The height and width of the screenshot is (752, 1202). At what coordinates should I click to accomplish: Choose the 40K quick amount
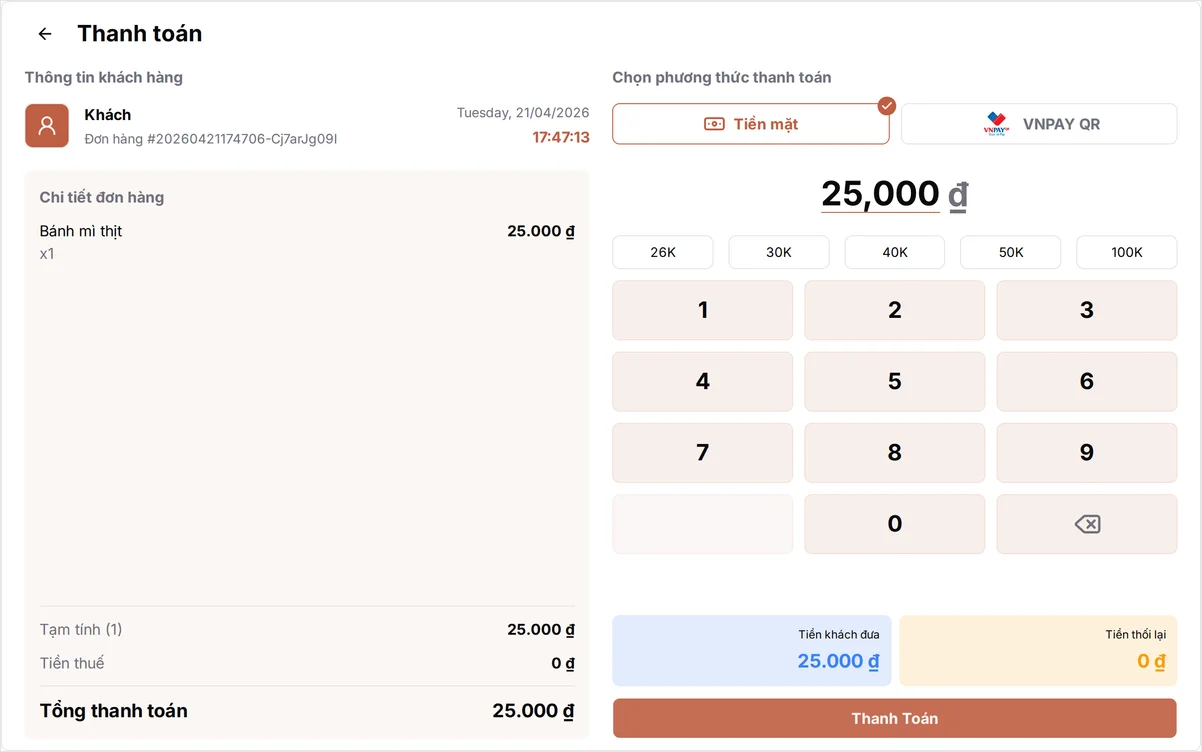coord(895,252)
